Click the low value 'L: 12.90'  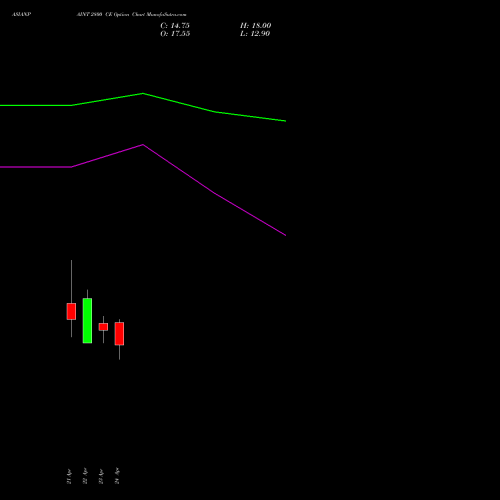point(255,33)
